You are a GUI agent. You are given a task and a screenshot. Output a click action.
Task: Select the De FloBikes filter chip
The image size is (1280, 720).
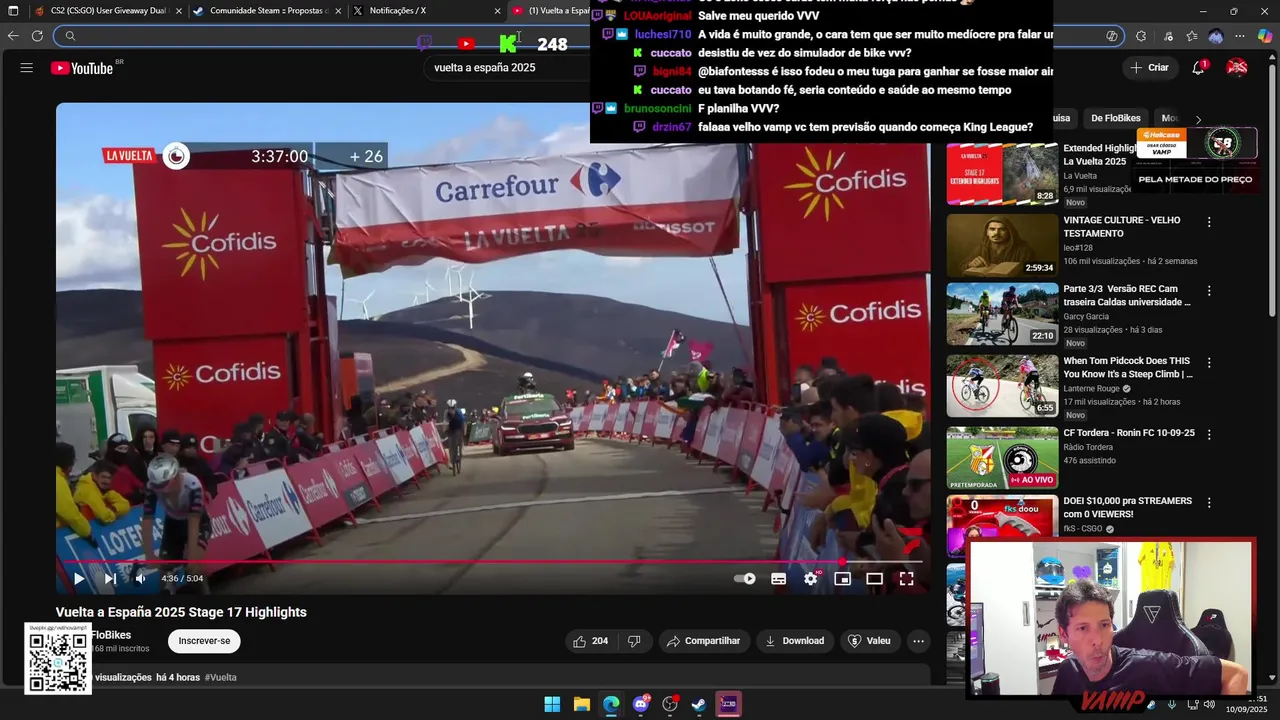click(1116, 118)
